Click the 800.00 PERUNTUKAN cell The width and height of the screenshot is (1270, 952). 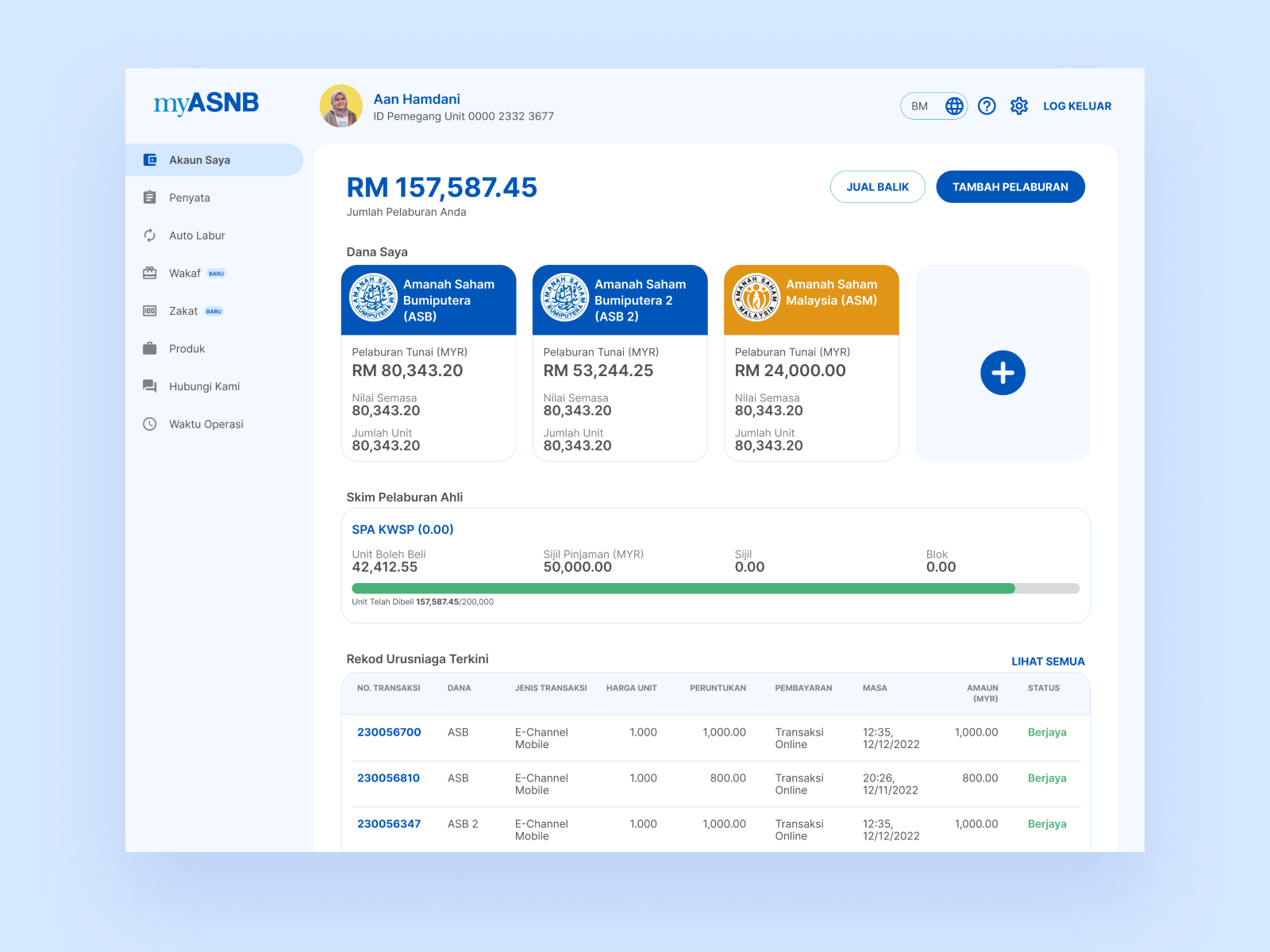[x=728, y=778]
